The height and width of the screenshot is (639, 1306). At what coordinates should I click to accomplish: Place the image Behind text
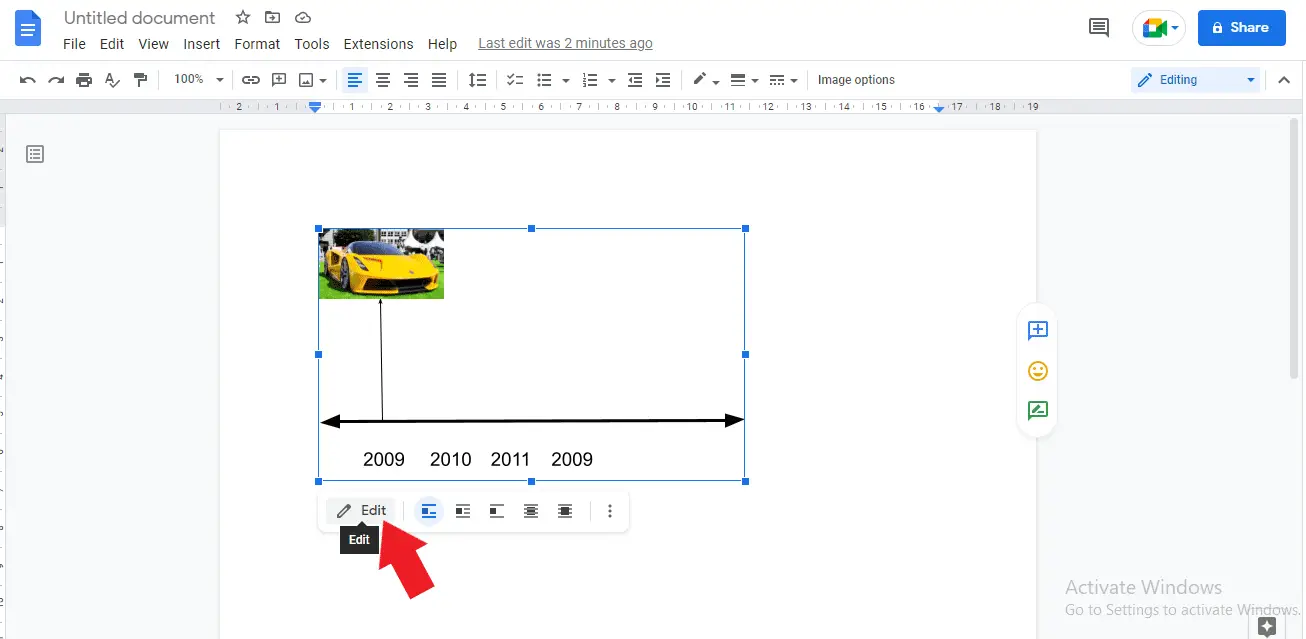click(531, 510)
